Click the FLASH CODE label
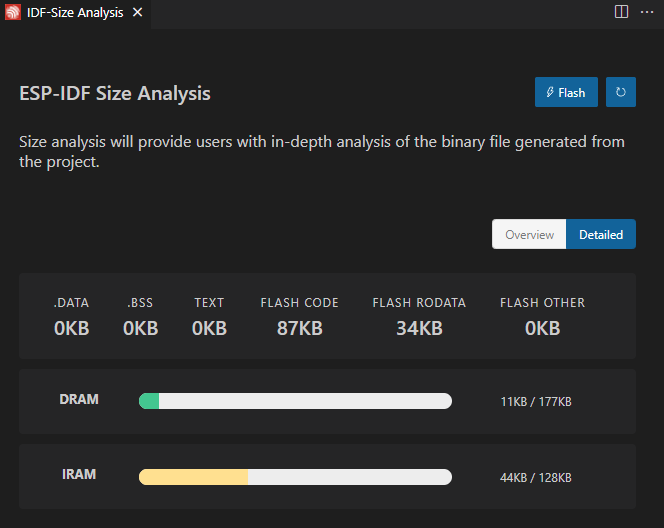 click(x=299, y=303)
